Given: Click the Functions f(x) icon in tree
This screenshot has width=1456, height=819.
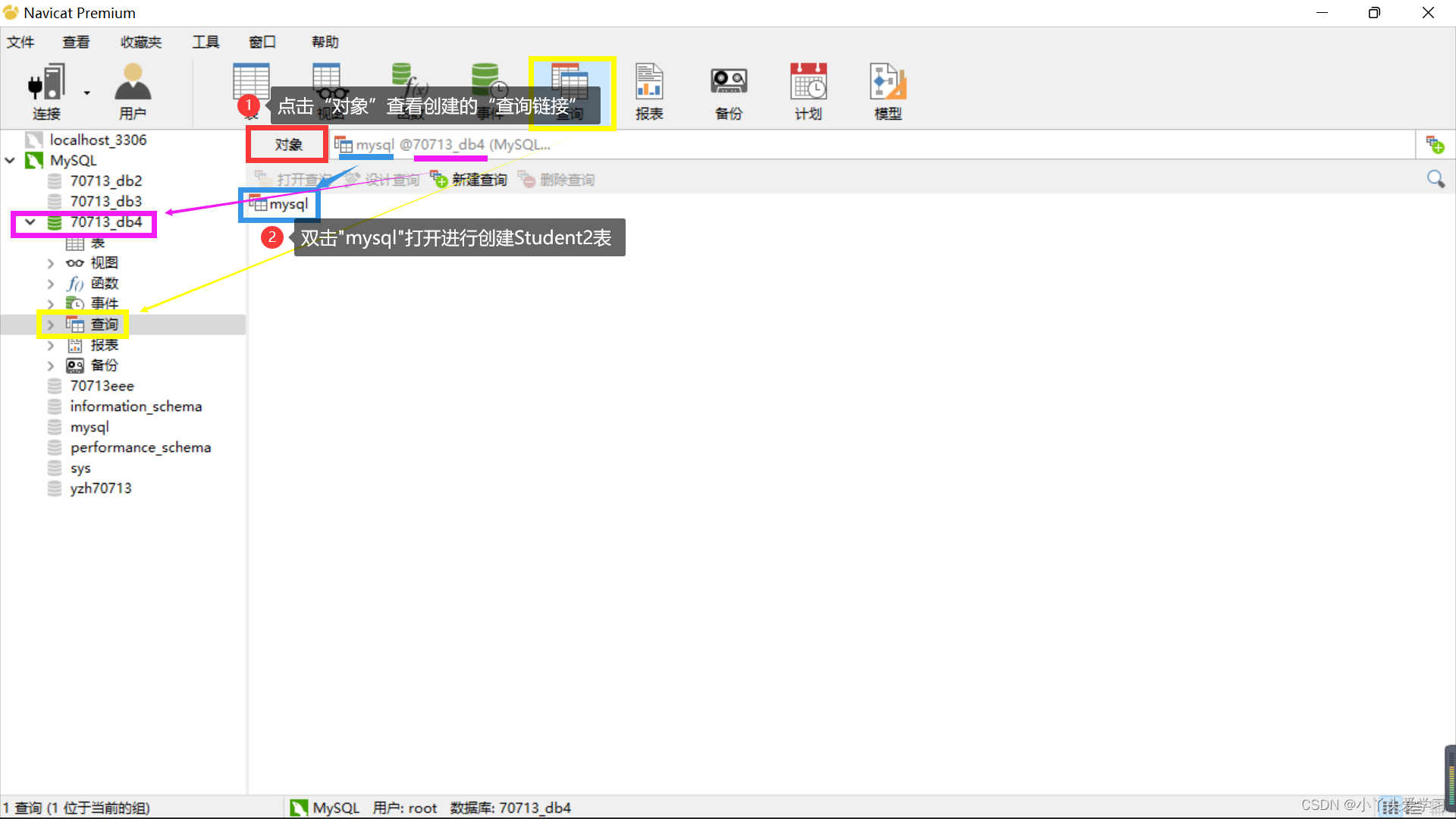Looking at the screenshot, I should 75,284.
